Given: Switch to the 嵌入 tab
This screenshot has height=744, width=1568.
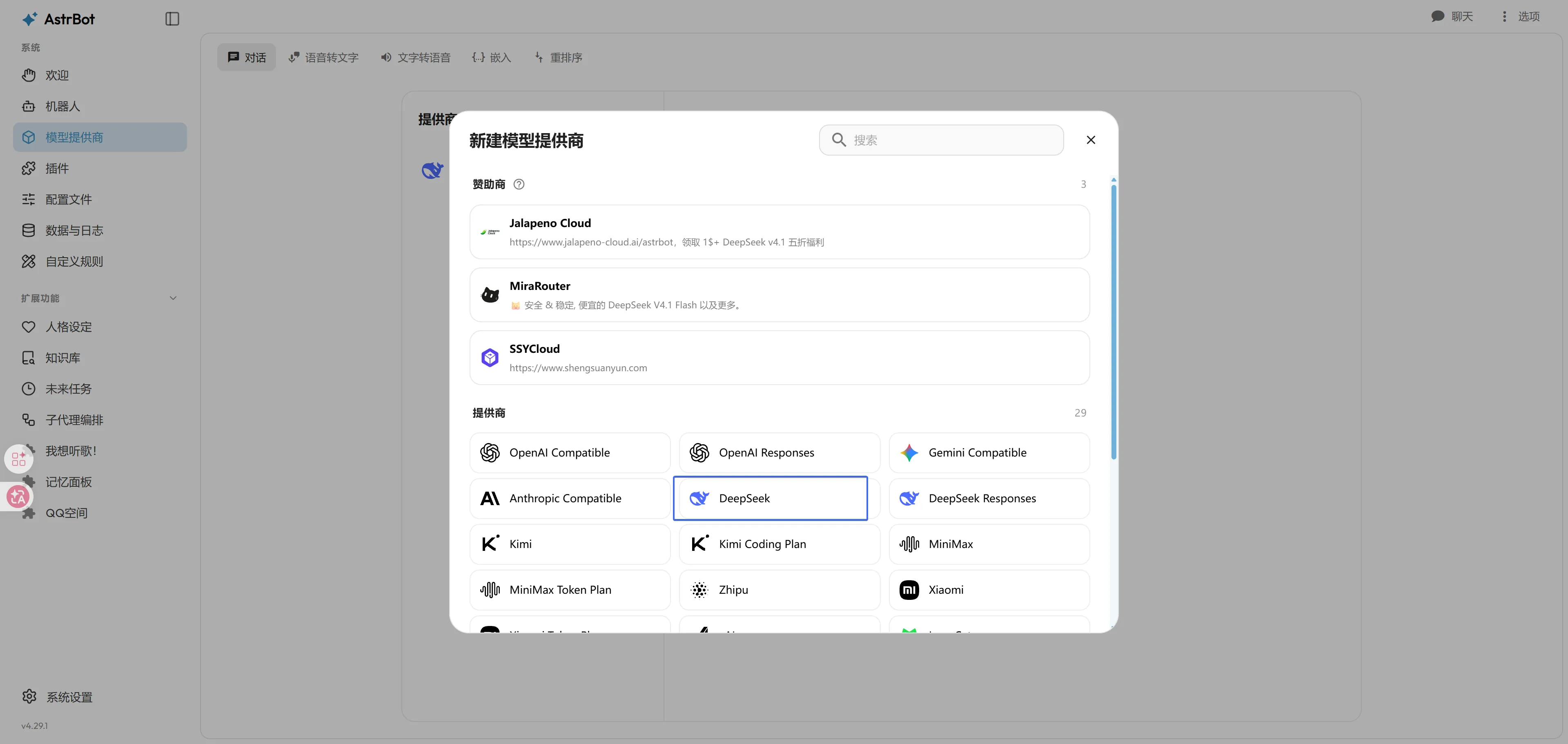Looking at the screenshot, I should pyautogui.click(x=491, y=57).
